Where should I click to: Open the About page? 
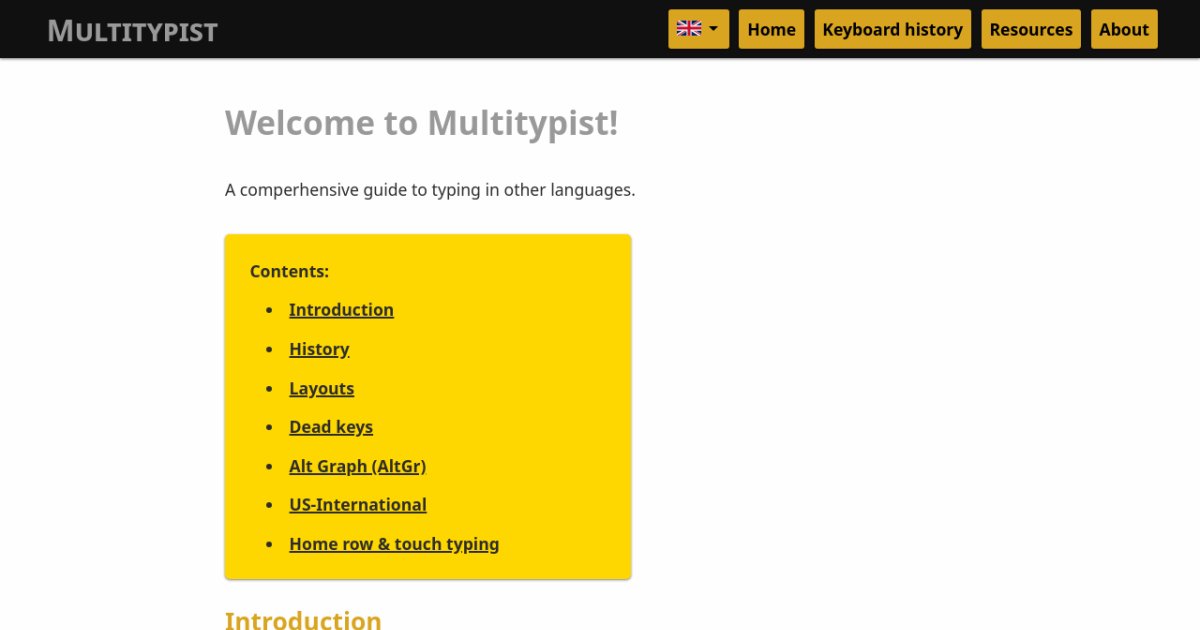point(1124,29)
